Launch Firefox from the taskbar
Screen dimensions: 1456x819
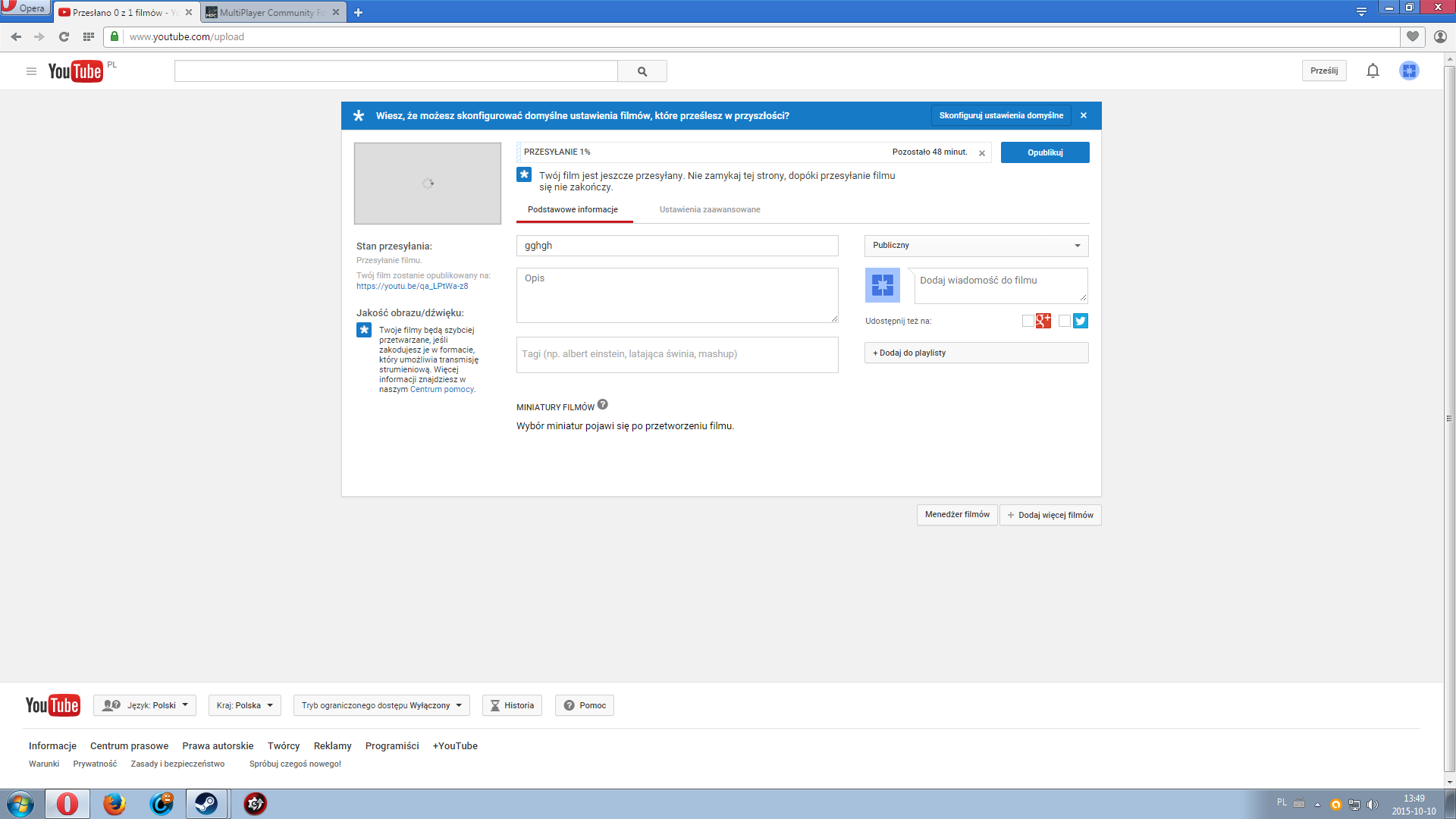click(x=115, y=804)
